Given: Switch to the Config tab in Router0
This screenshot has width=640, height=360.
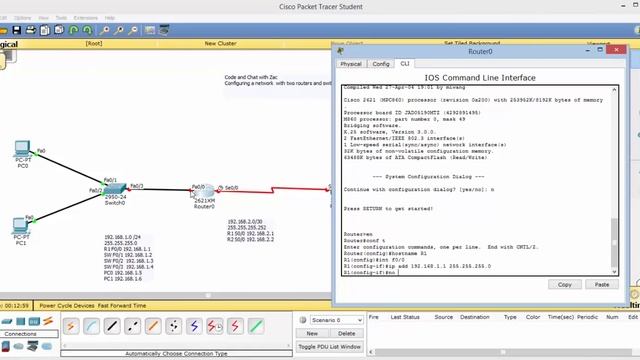Looking at the screenshot, I should point(381,64).
